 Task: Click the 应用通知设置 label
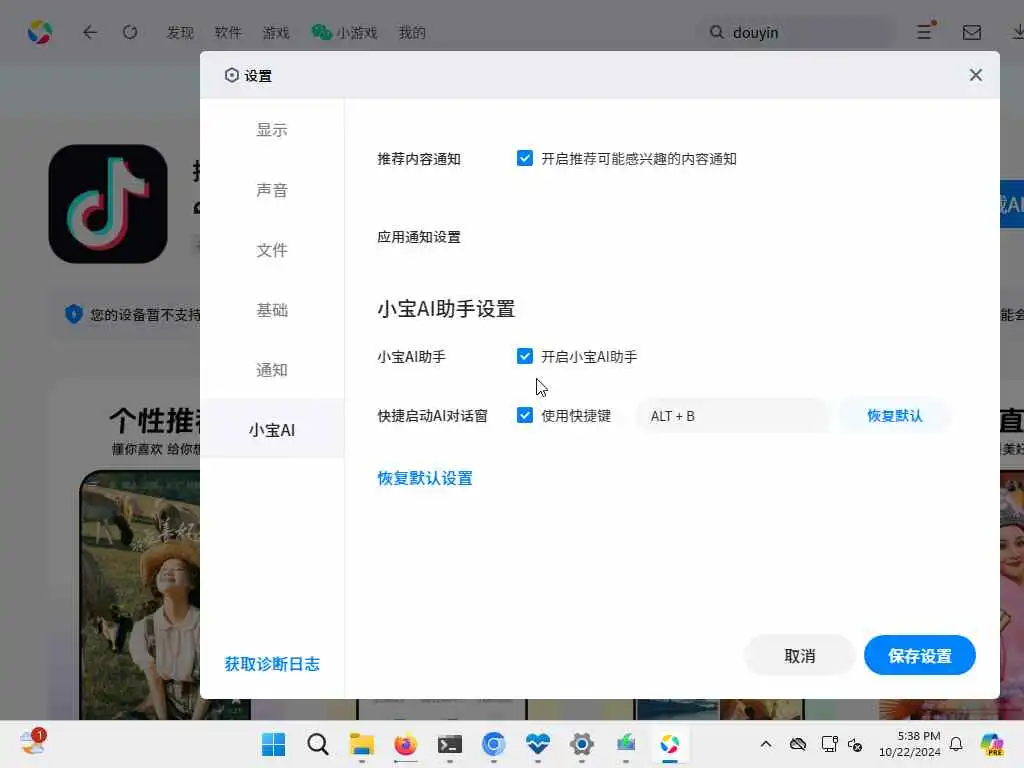pyautogui.click(x=419, y=237)
